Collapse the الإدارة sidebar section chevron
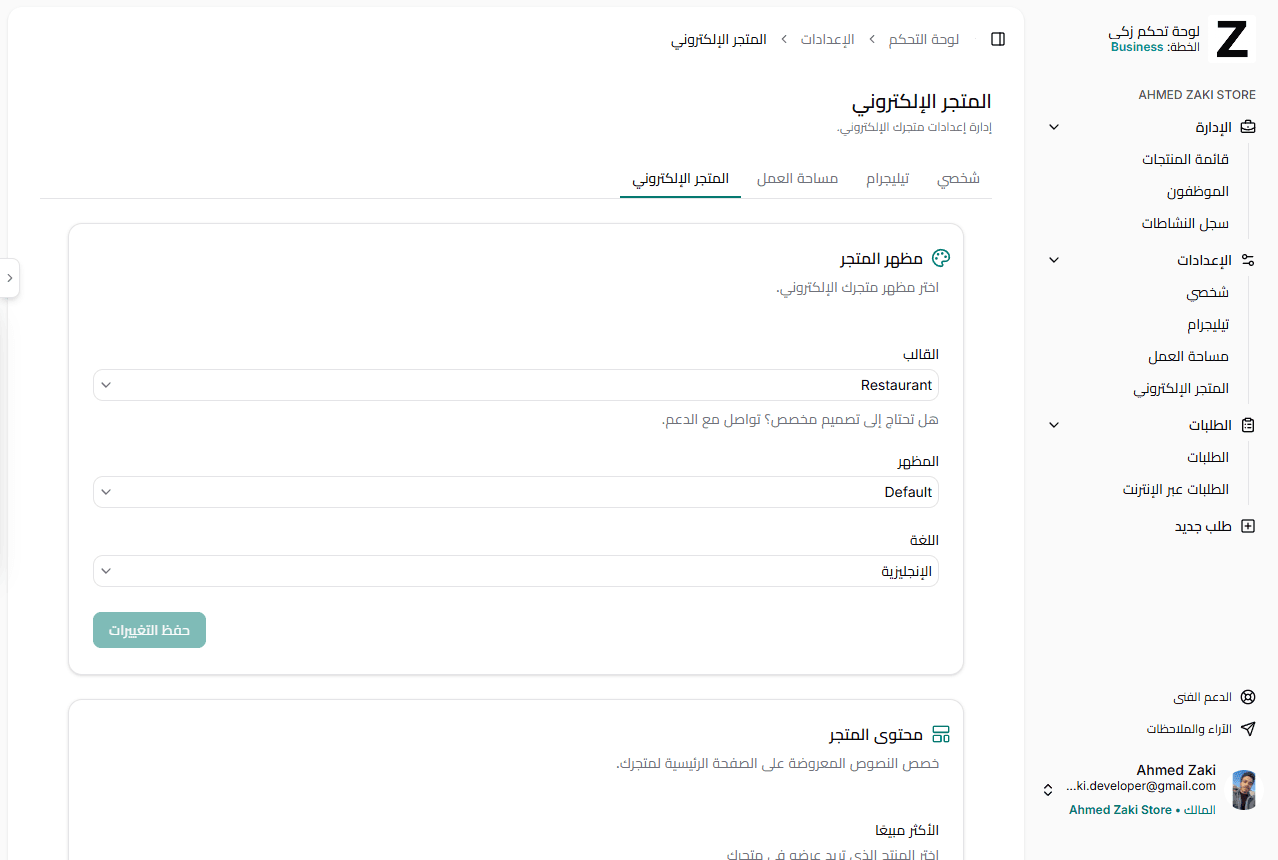The height and width of the screenshot is (860, 1278). pos(1054,127)
